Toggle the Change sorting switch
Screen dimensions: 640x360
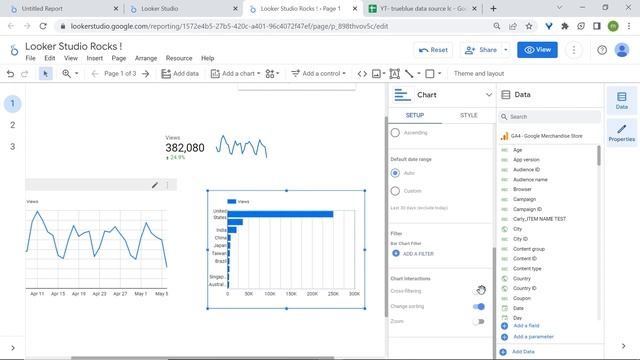479,307
